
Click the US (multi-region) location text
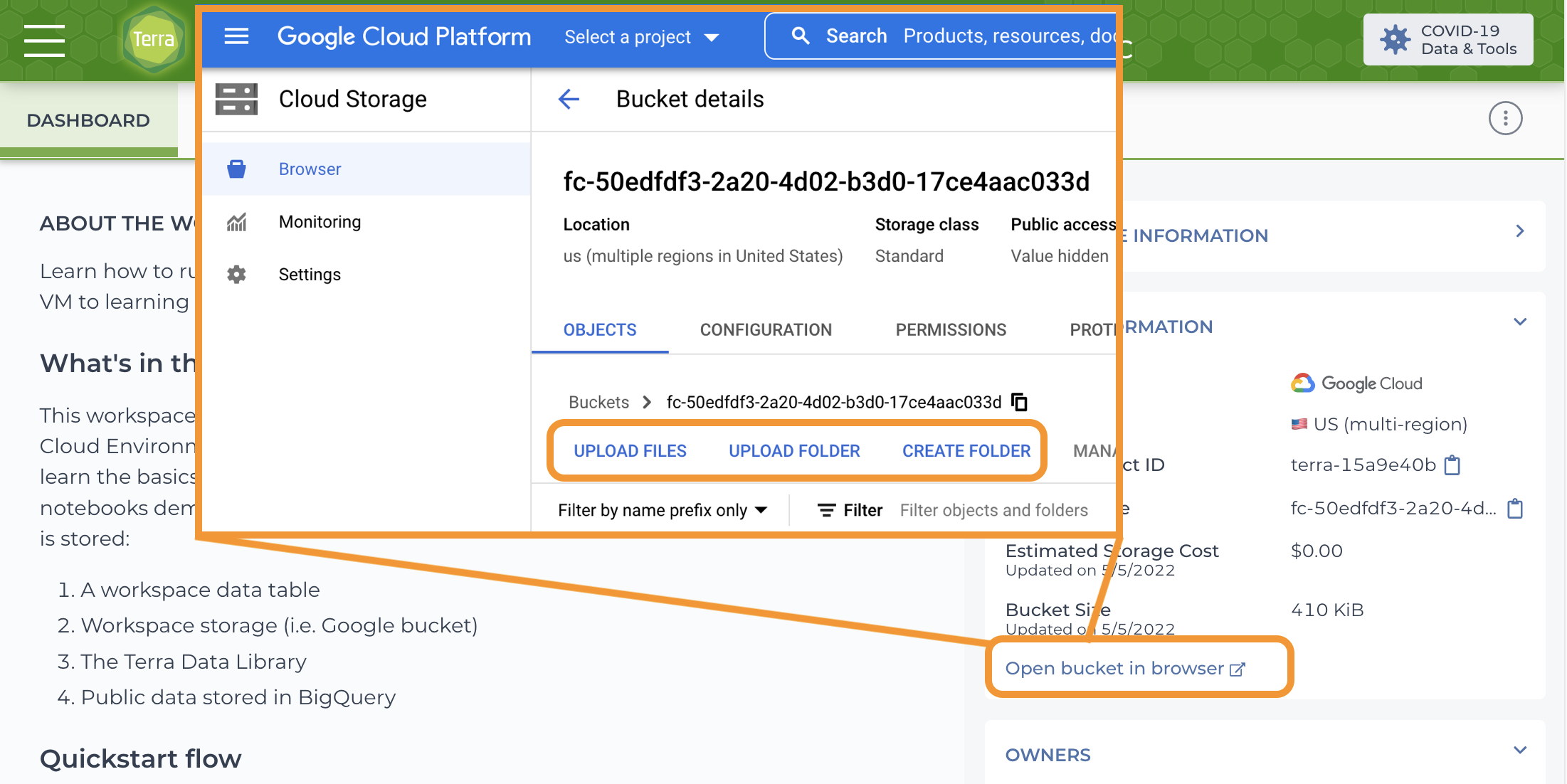[1391, 425]
